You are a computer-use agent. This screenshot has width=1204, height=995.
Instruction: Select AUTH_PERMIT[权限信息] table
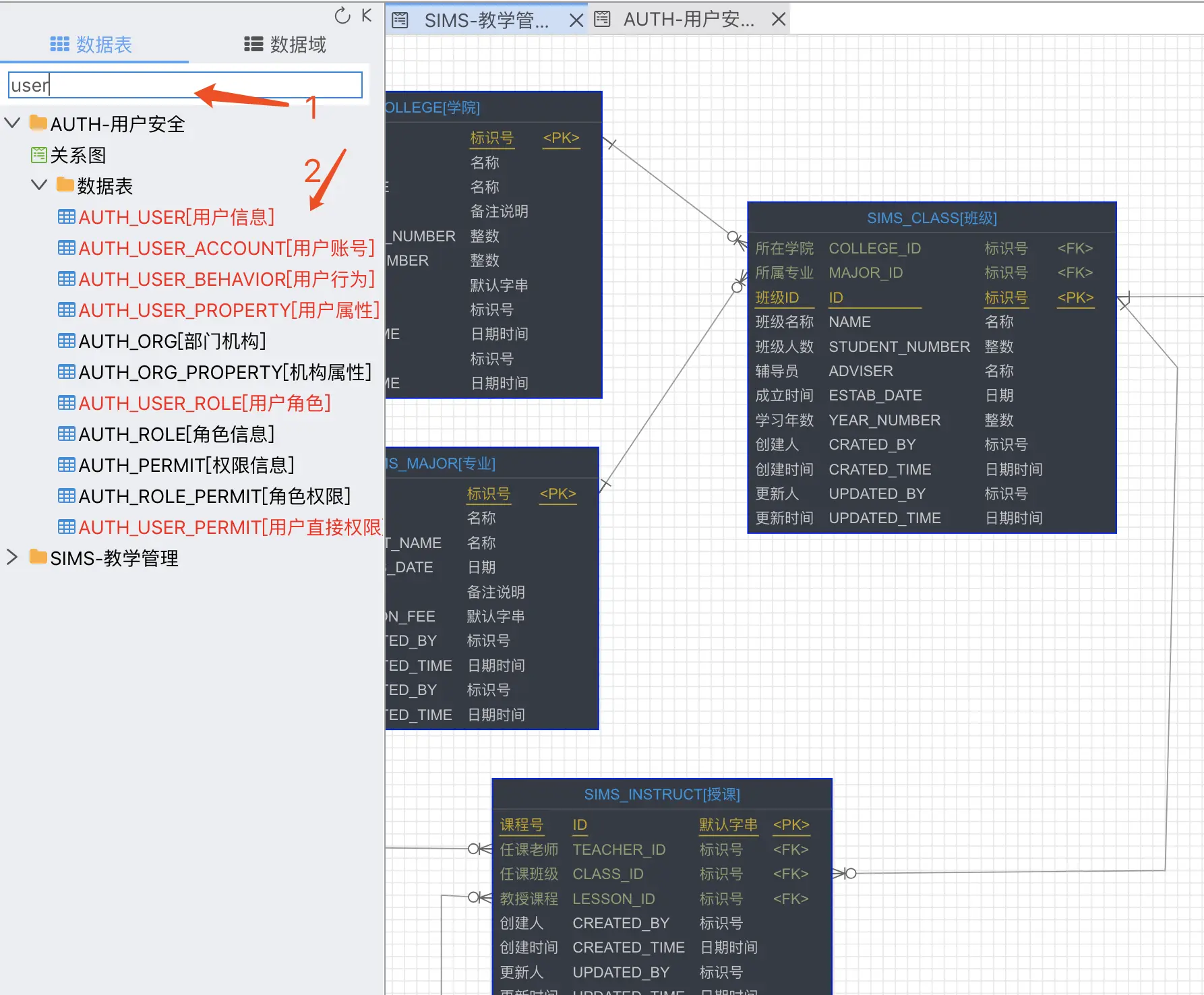pyautogui.click(x=187, y=465)
